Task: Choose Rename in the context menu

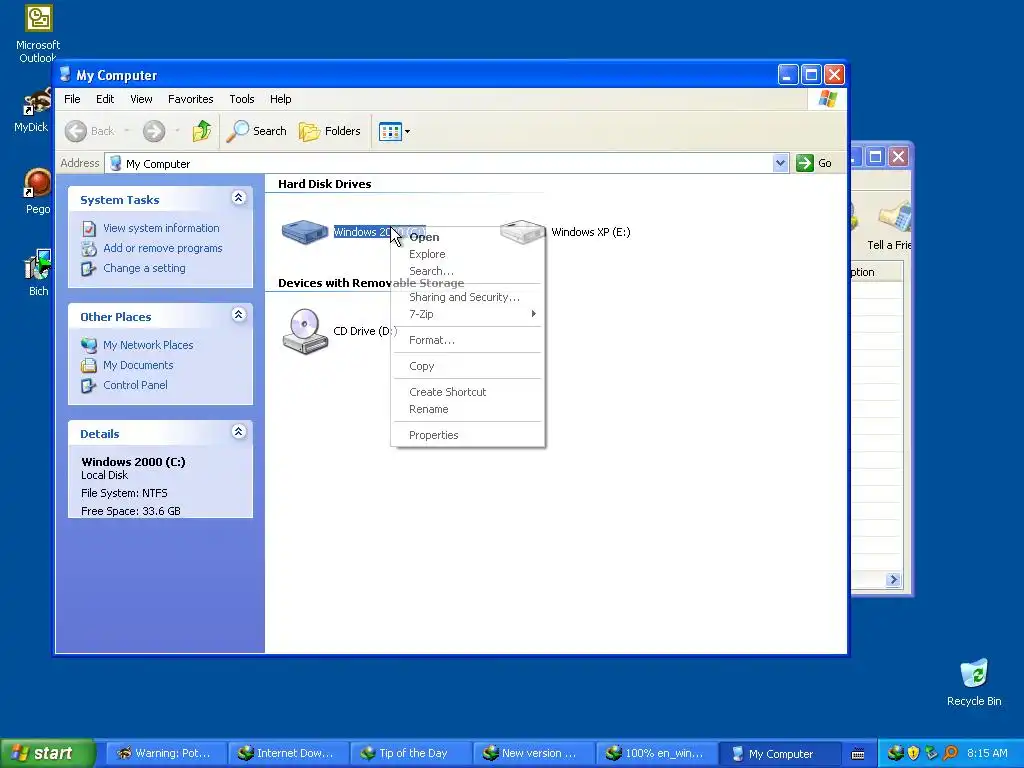Action: click(x=468, y=409)
